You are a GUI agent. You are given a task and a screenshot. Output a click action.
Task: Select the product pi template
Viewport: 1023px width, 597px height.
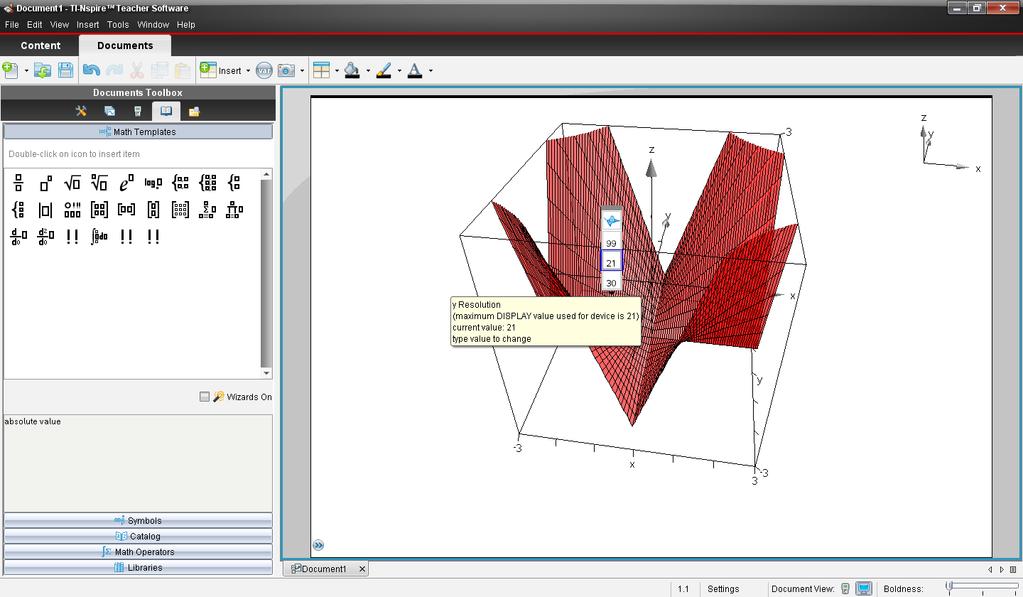click(234, 209)
